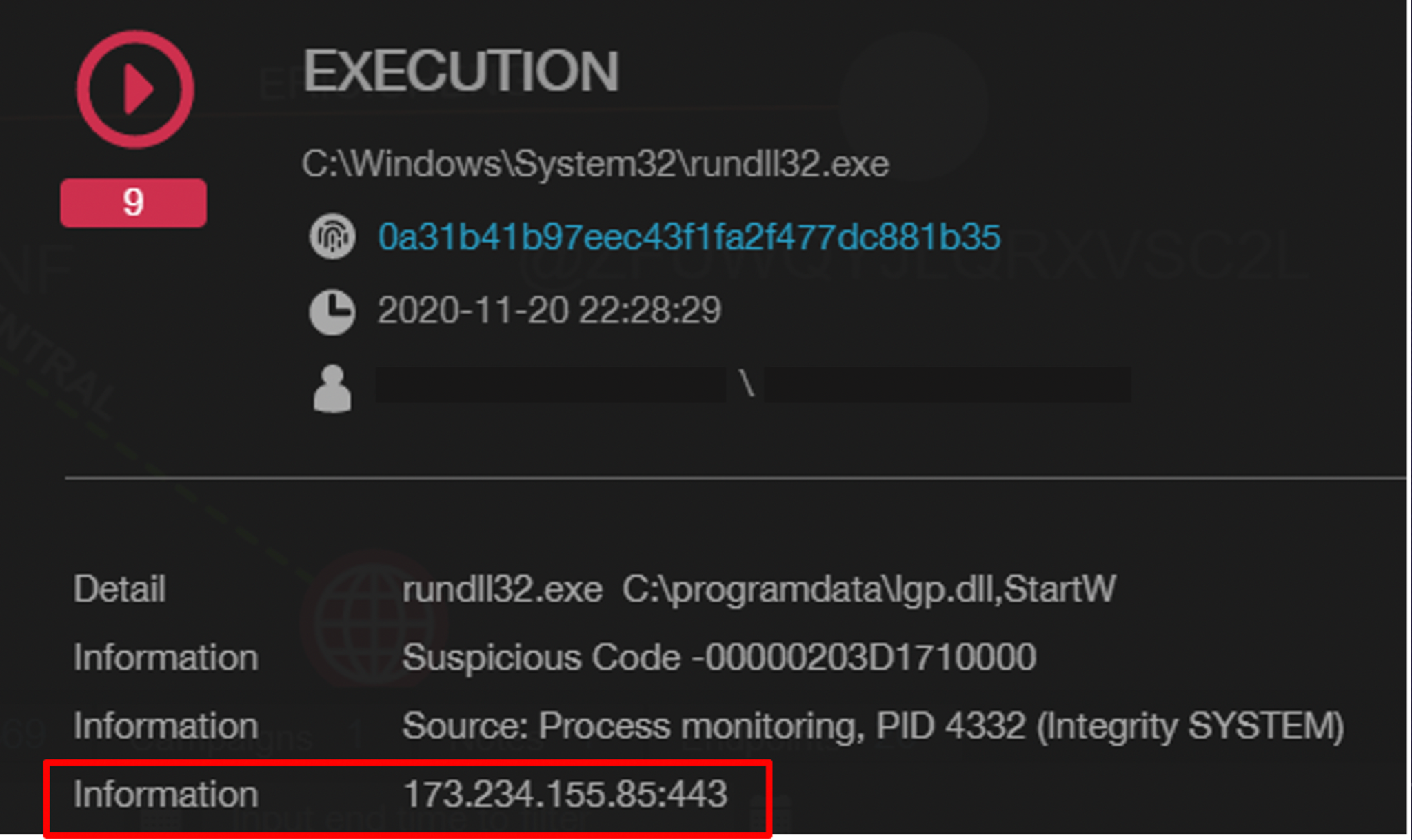Click the redacted username field

[x=947, y=385]
